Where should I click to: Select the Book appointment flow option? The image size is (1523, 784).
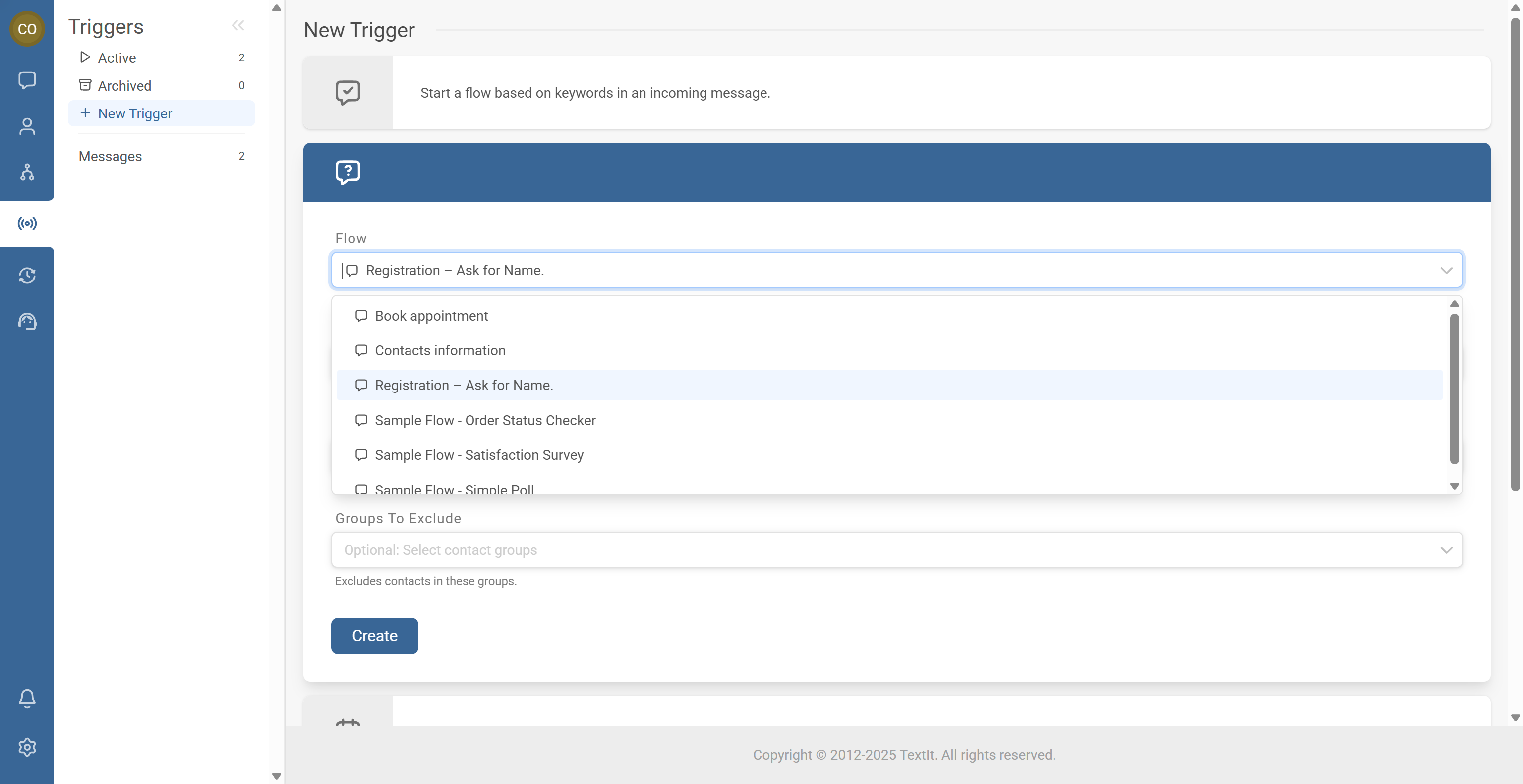[x=431, y=316]
